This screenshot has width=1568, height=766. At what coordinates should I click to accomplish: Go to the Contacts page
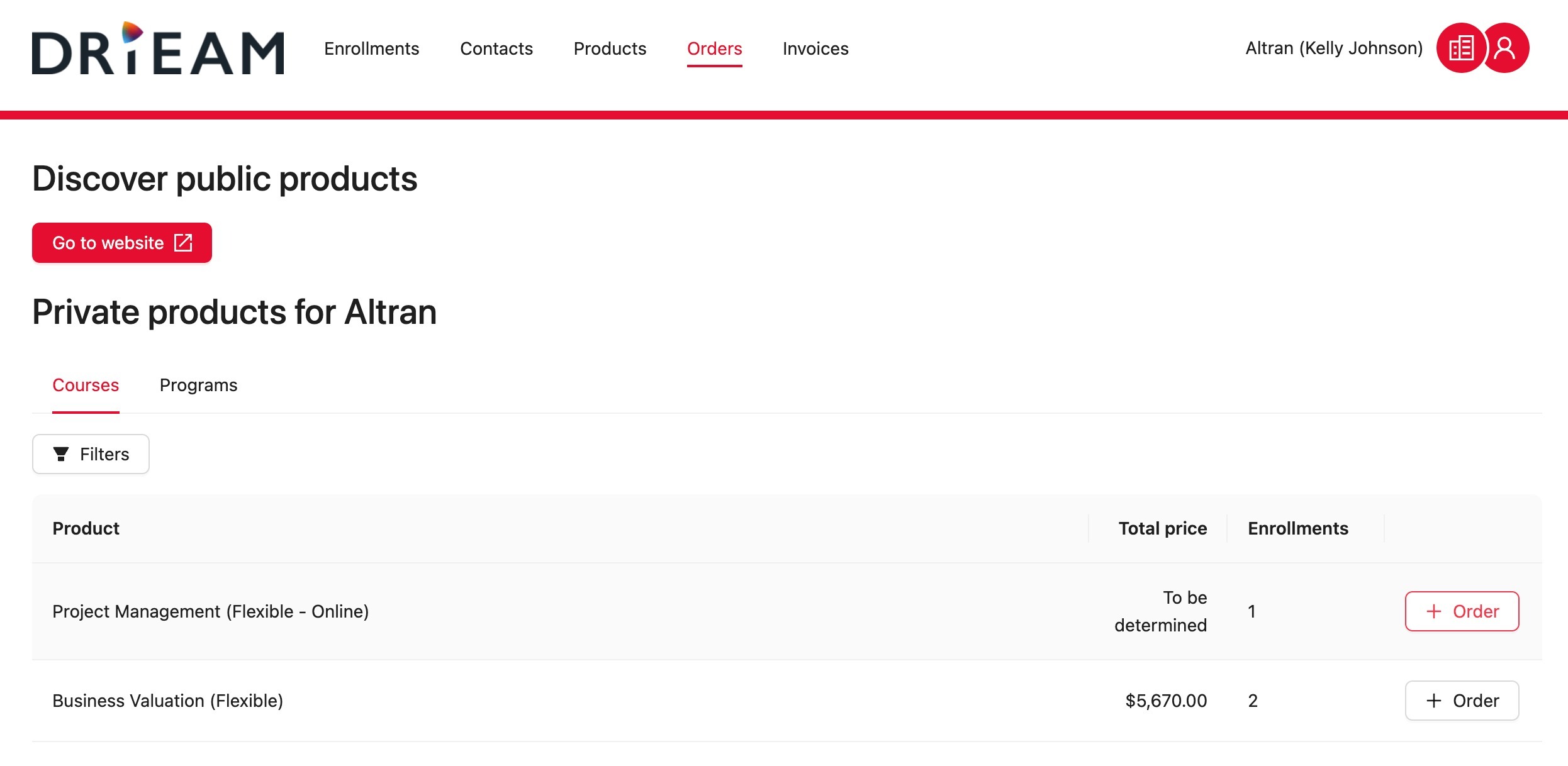(496, 48)
